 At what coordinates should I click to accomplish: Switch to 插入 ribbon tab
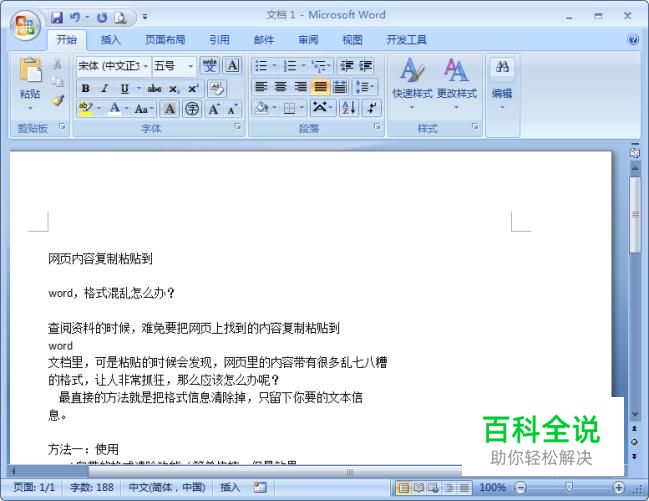(111, 40)
